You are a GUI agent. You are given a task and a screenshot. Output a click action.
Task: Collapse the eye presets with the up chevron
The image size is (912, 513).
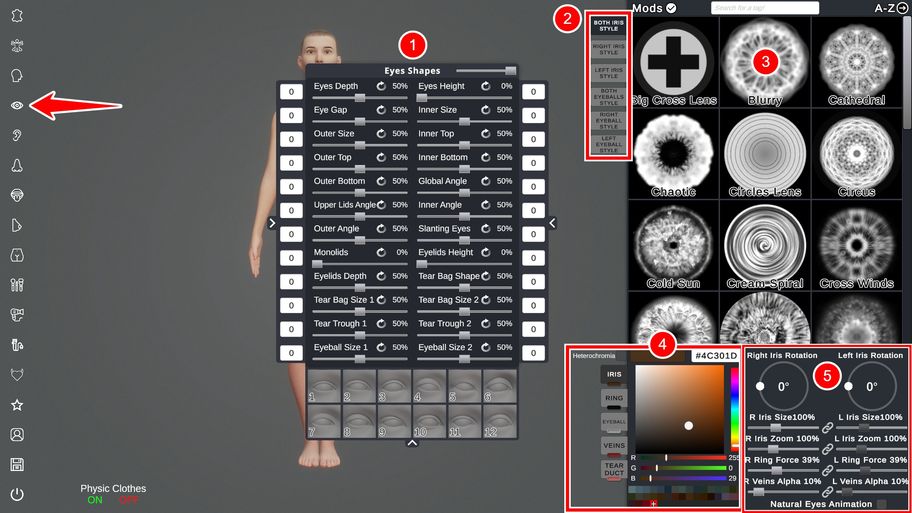[412, 443]
